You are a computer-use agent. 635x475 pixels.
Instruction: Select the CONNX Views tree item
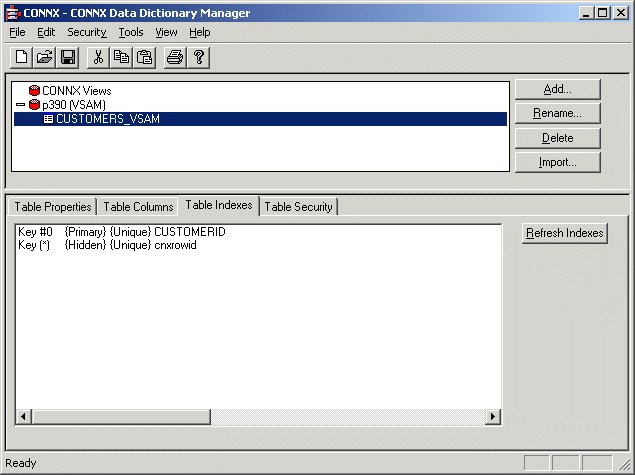point(77,91)
